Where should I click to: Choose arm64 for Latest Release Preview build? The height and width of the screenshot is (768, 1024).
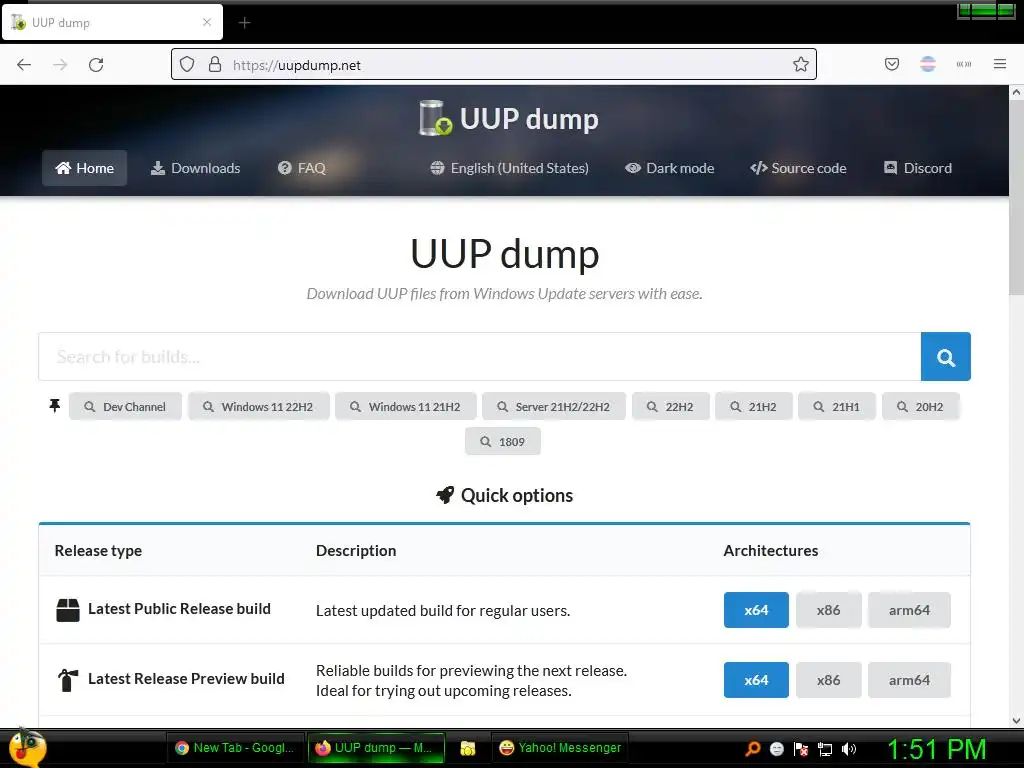click(909, 680)
